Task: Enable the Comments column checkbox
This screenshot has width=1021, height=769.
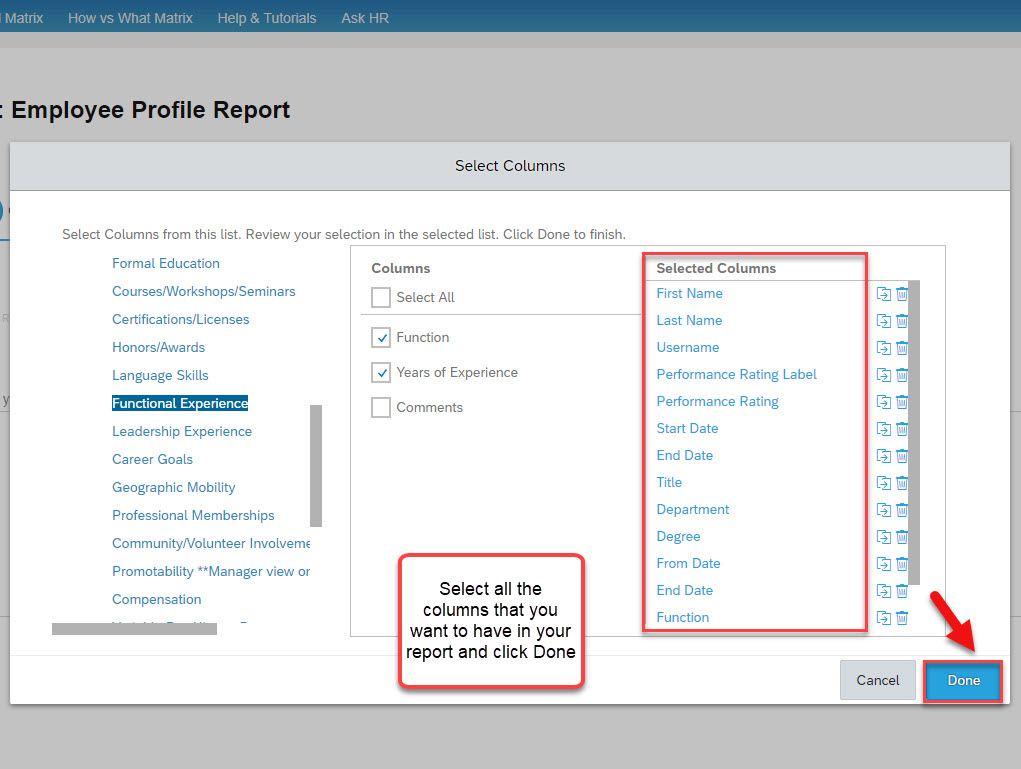Action: (x=381, y=408)
